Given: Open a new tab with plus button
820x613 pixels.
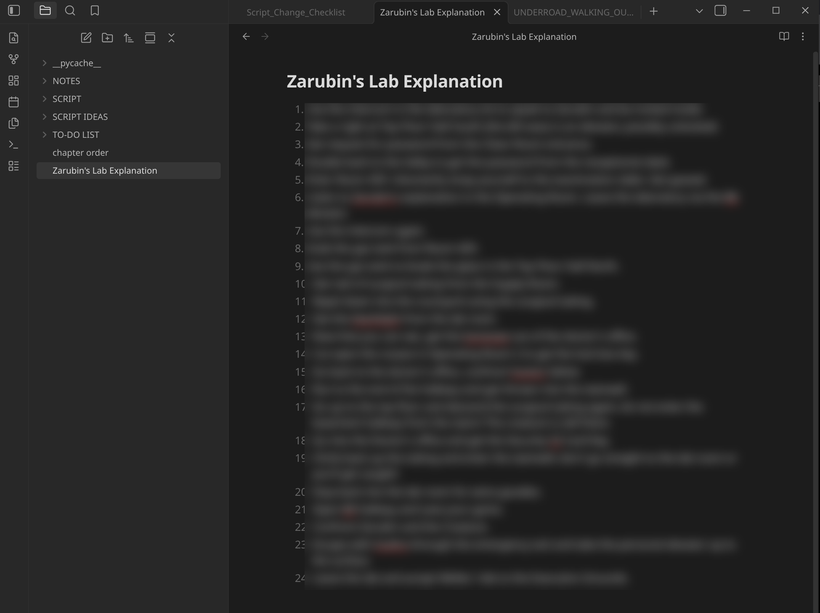Looking at the screenshot, I should pos(654,11).
